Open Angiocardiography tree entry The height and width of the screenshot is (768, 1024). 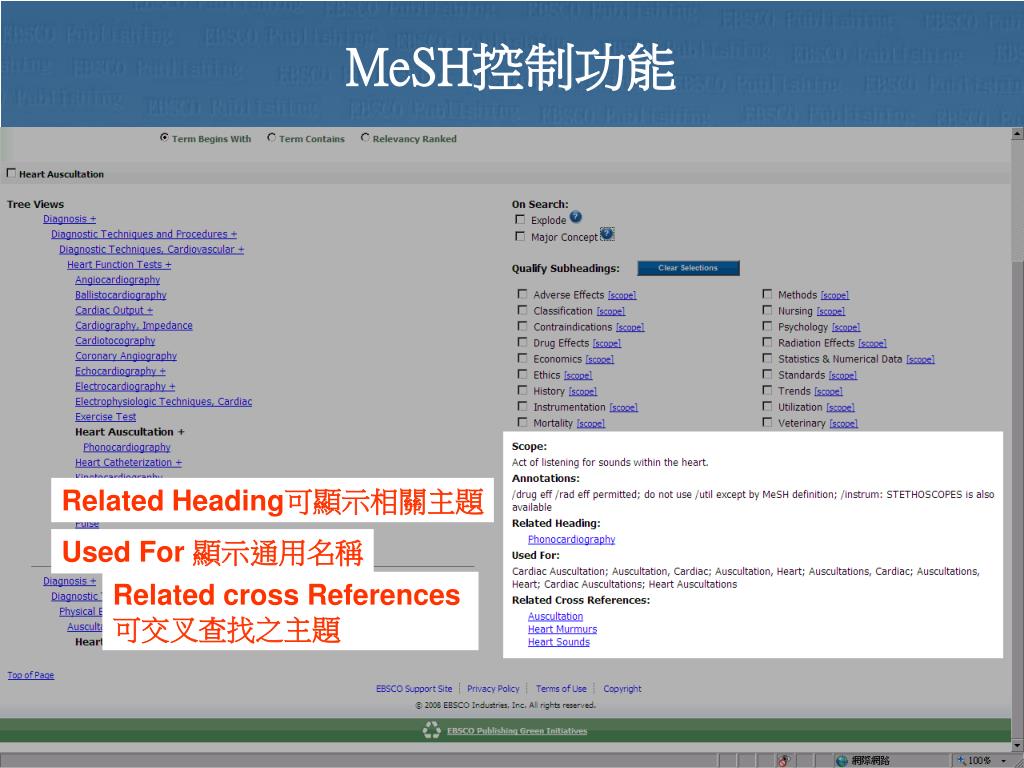click(x=118, y=280)
